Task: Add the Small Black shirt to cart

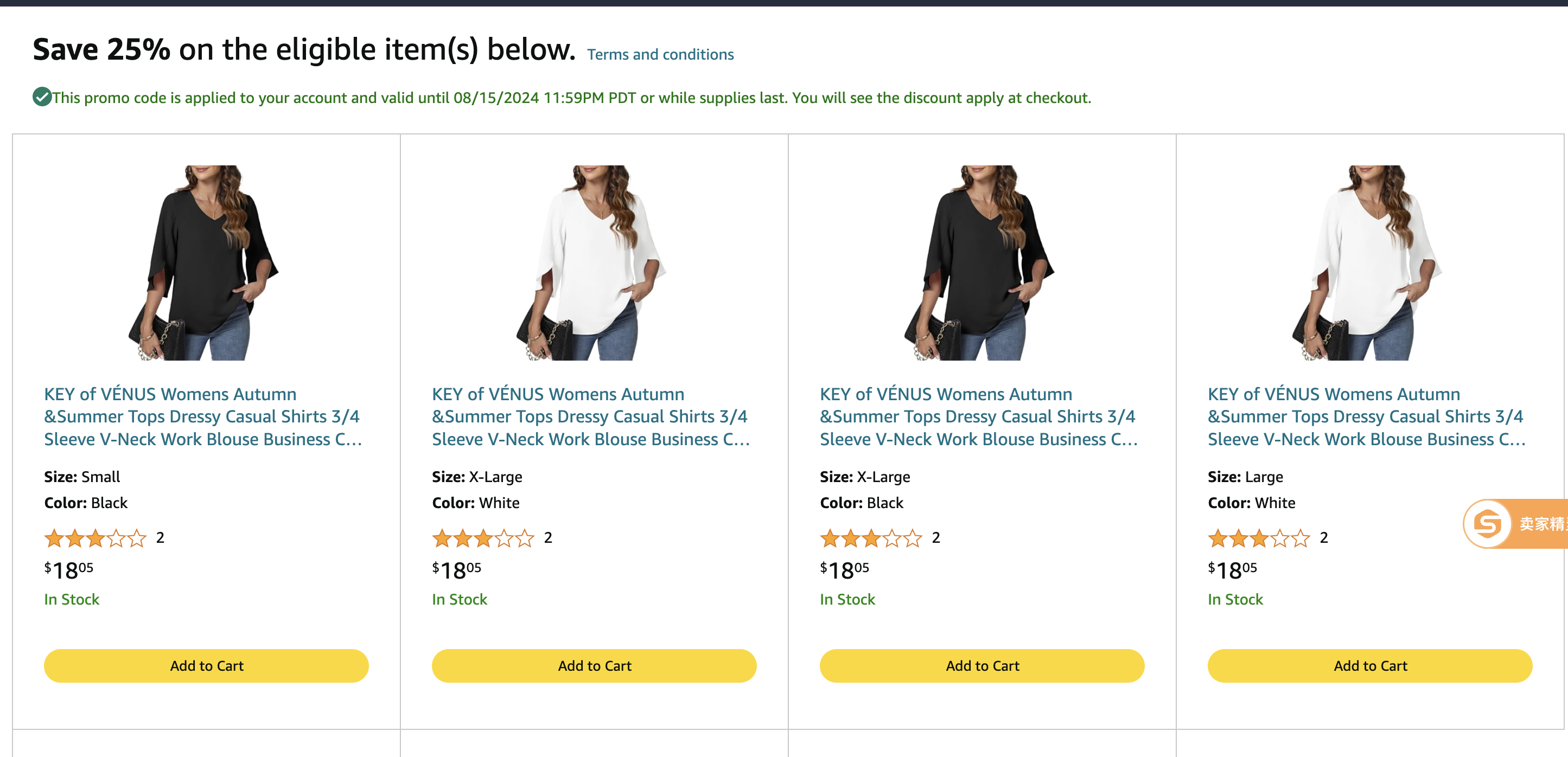Action: tap(206, 666)
